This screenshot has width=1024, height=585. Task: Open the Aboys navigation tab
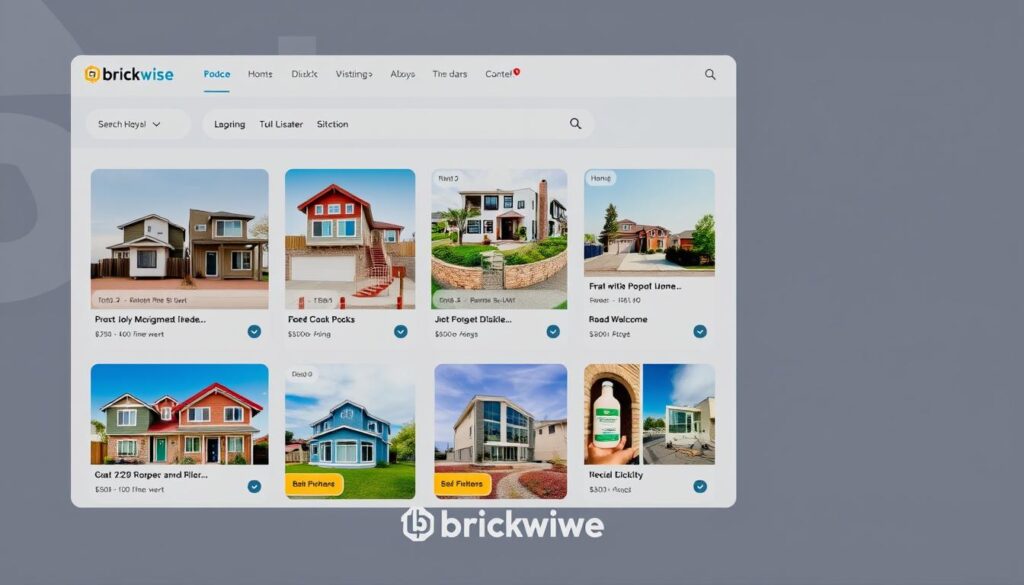coord(403,74)
